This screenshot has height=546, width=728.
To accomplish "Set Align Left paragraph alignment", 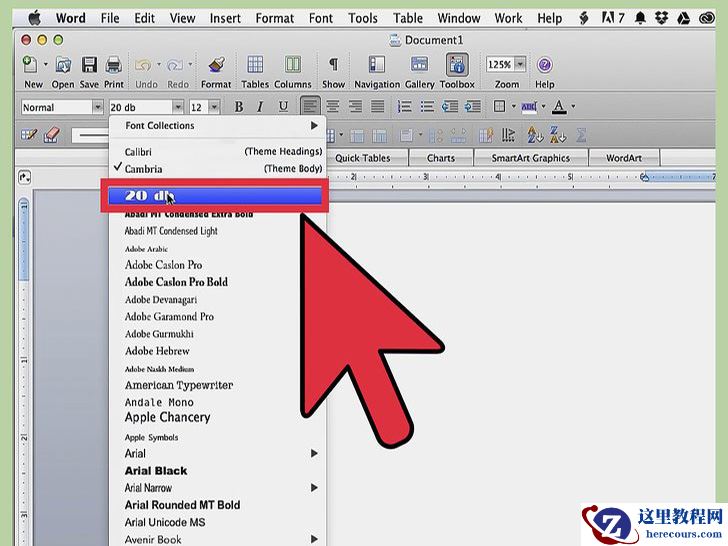I will (x=310, y=106).
